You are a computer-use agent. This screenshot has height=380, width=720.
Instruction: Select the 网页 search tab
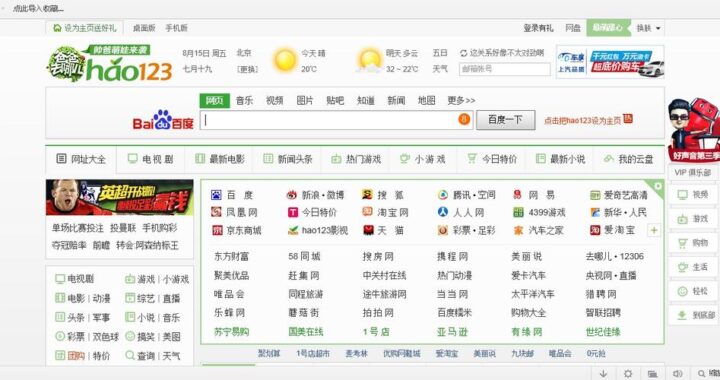(x=214, y=101)
